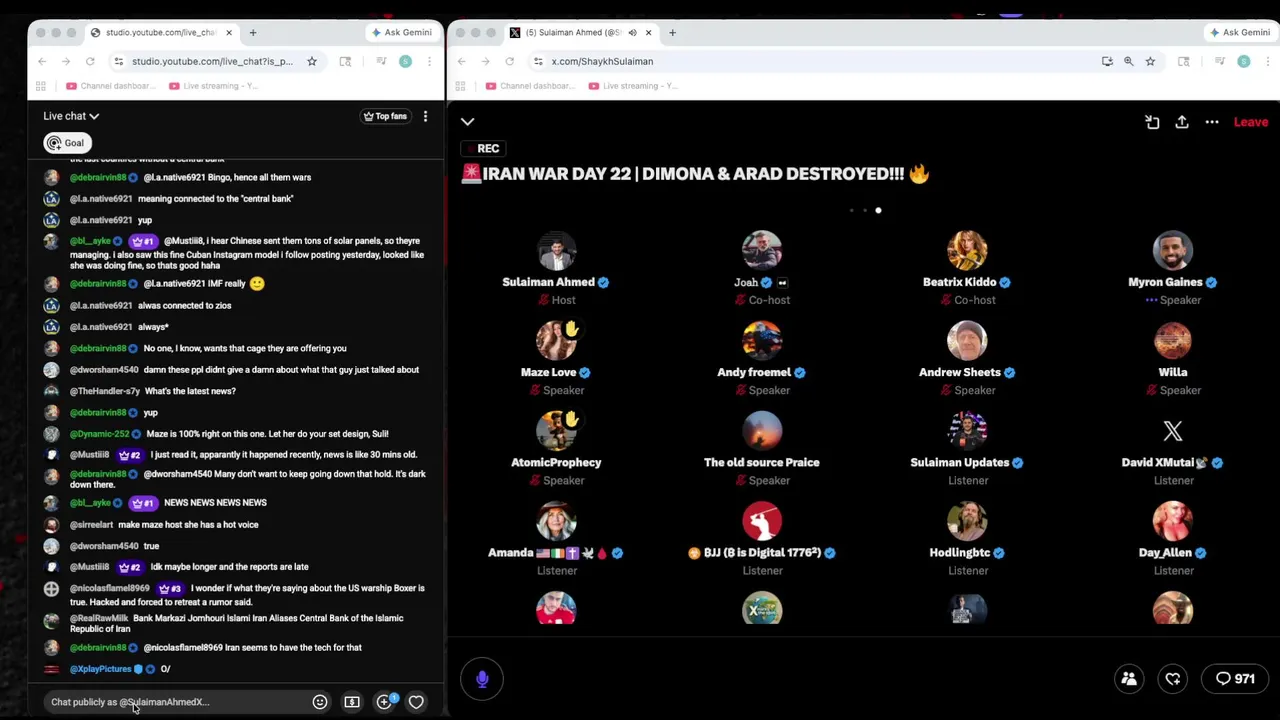Open live chat three-dot options menu
1280x720 pixels.
coord(425,116)
